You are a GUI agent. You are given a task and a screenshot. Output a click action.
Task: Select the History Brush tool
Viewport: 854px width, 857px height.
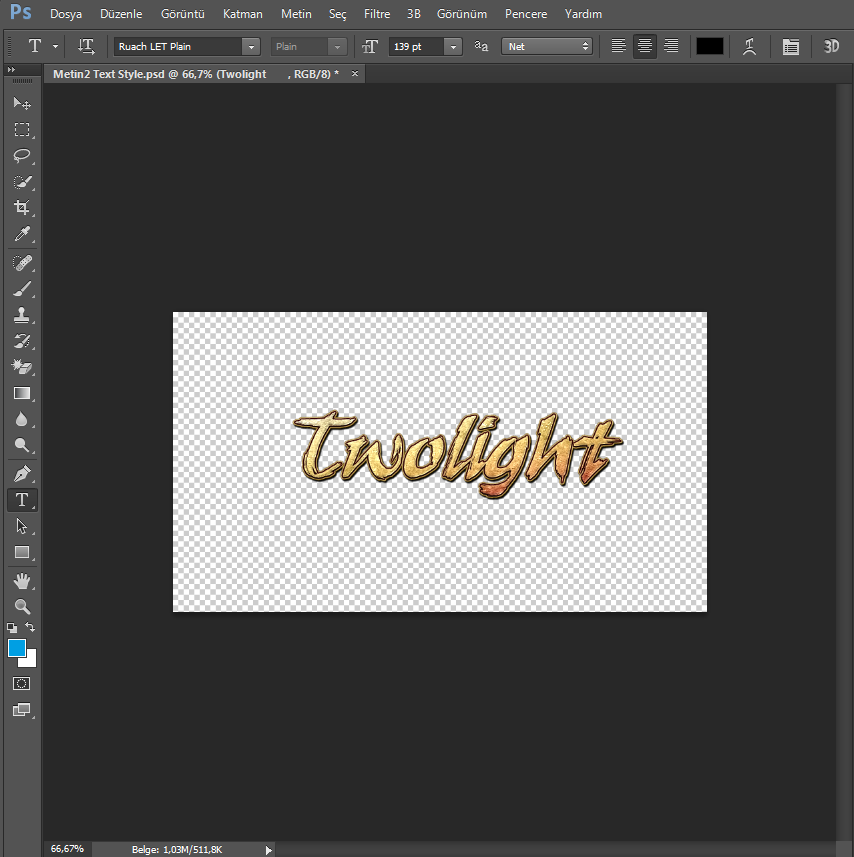pos(22,341)
